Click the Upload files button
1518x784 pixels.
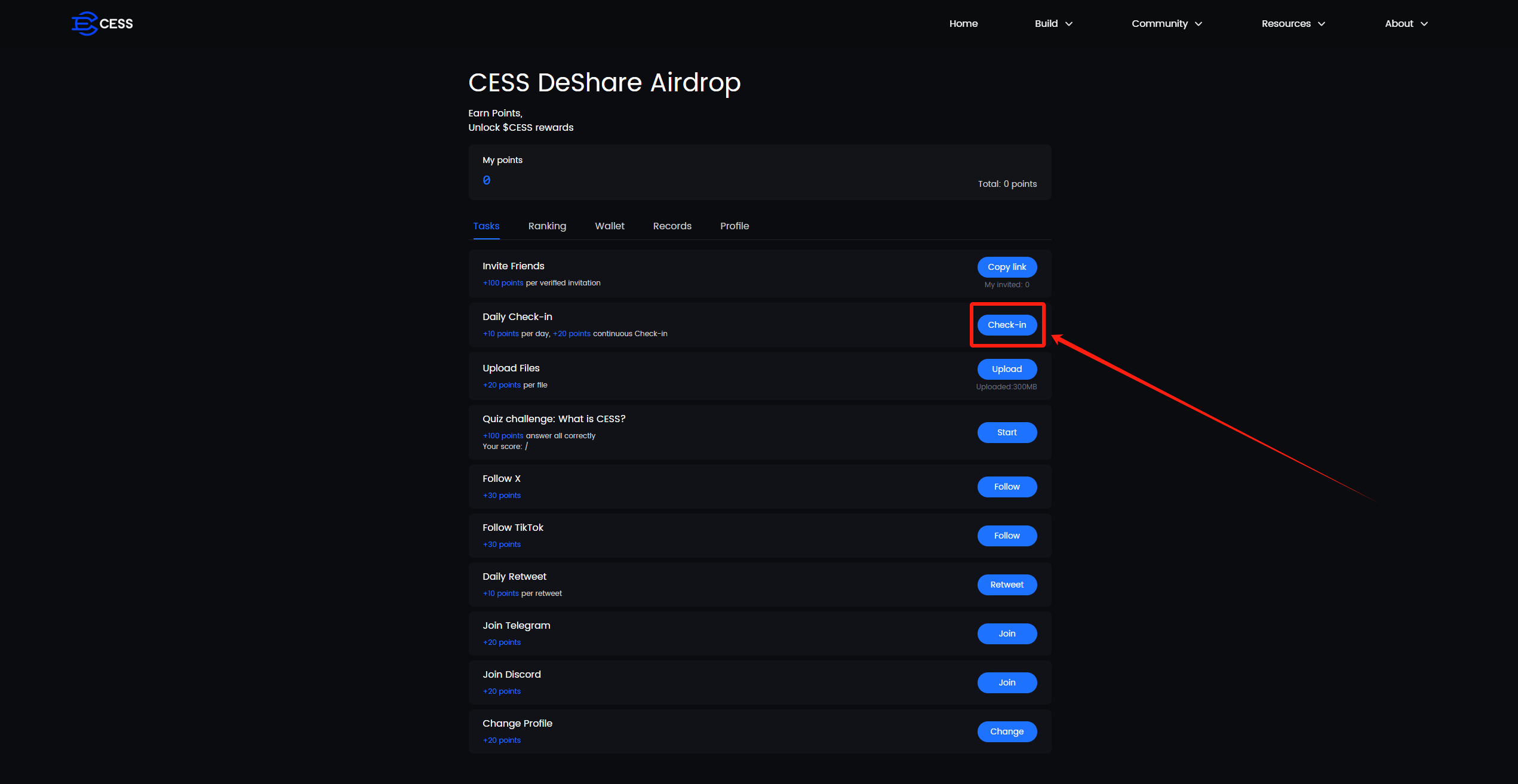1007,369
